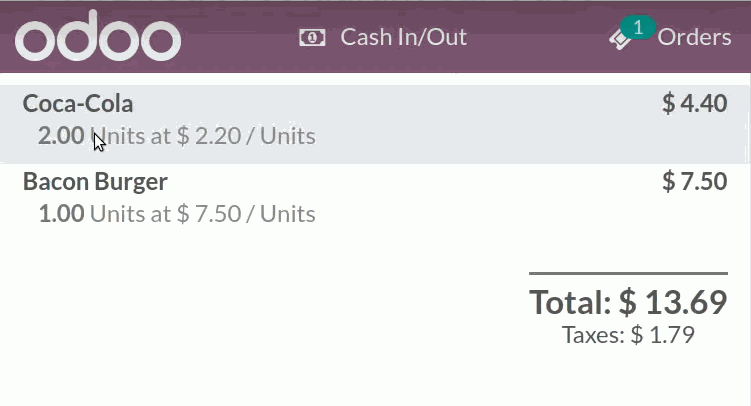Click the Taxes $ 1.79 amount
Screen dimensions: 751x406
coord(628,335)
